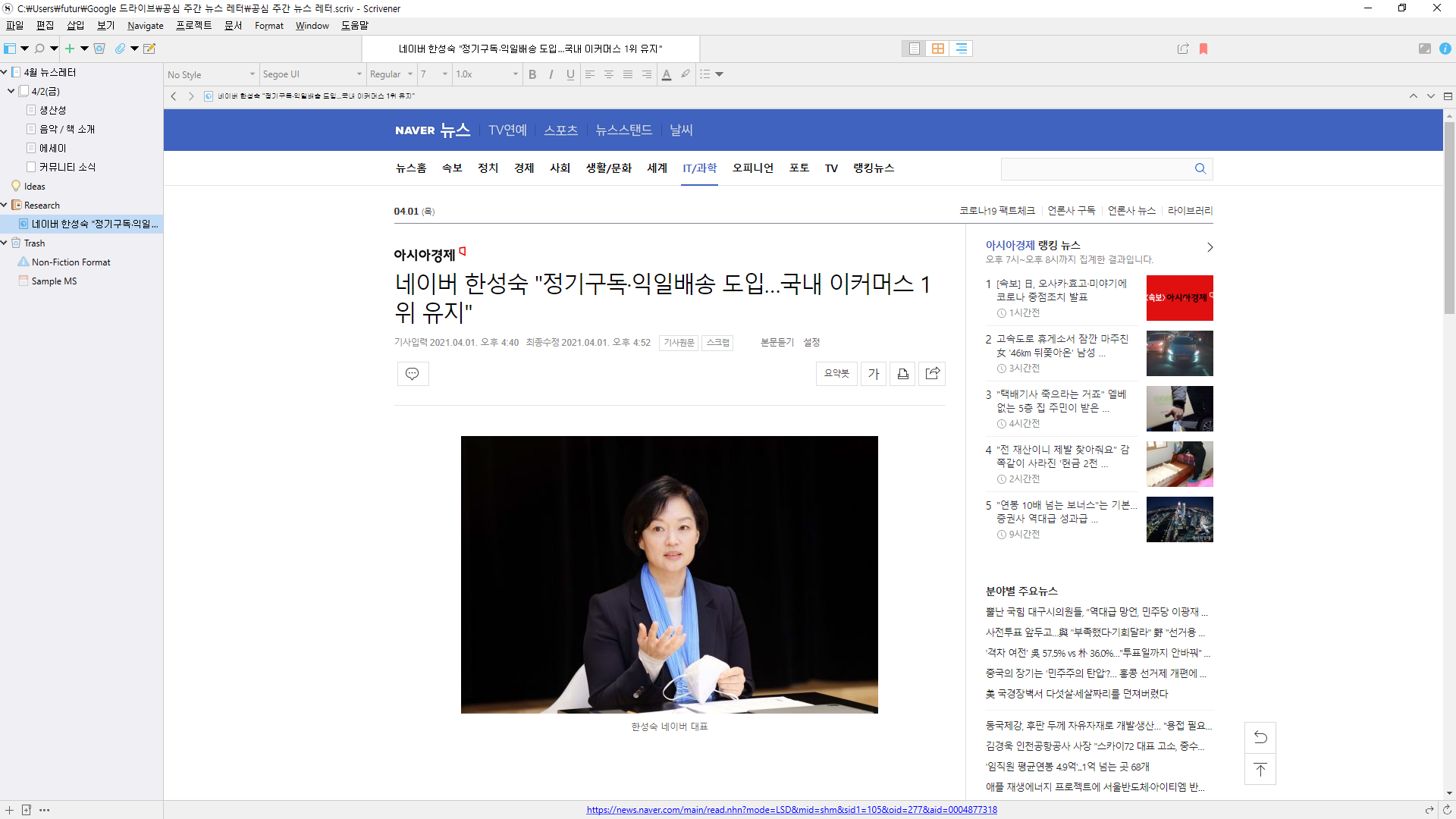Open the 1.0x line spacing dropdown
The image size is (1456, 819).
pos(487,74)
